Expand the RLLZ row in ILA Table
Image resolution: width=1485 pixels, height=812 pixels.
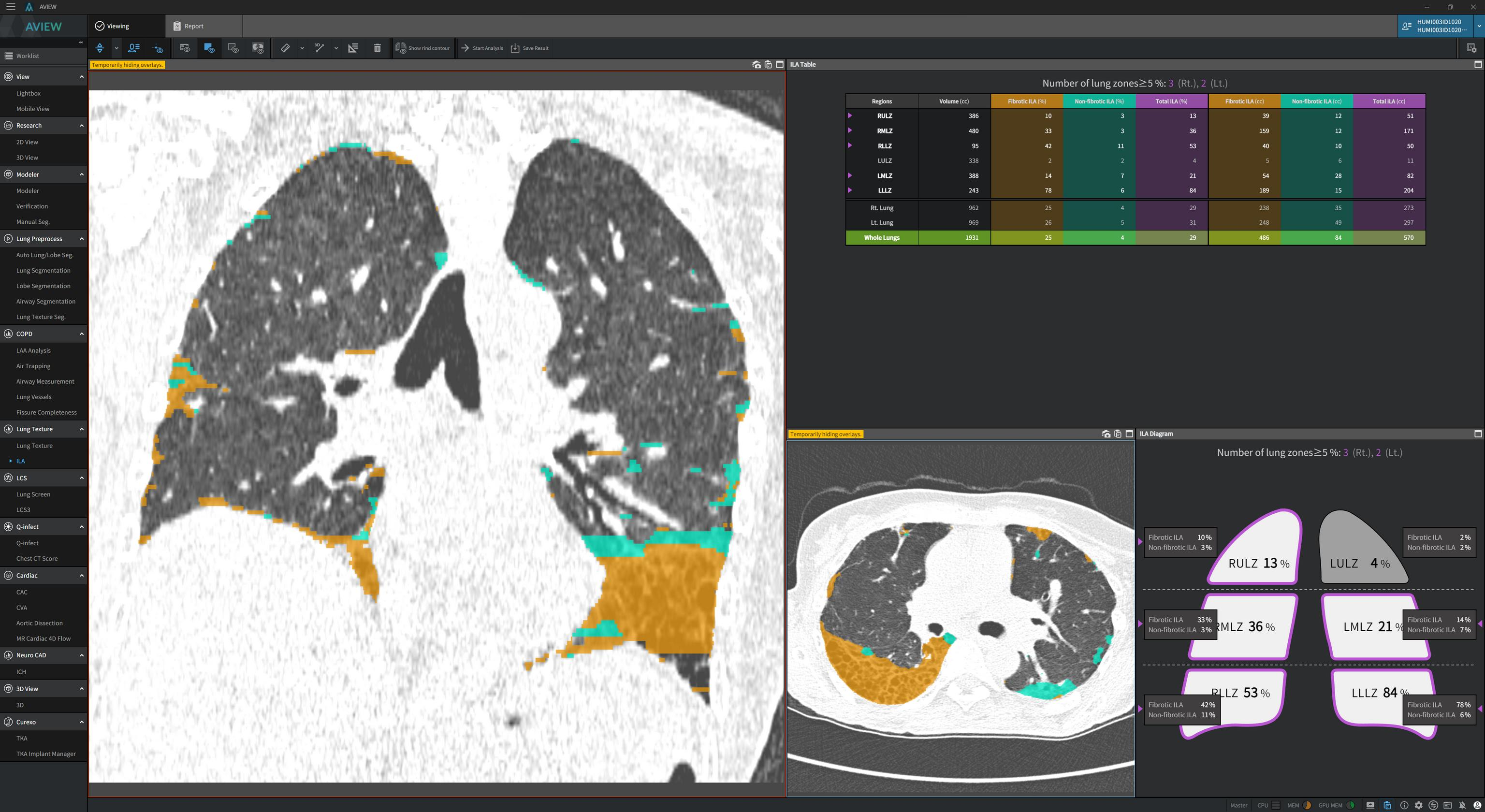click(850, 146)
